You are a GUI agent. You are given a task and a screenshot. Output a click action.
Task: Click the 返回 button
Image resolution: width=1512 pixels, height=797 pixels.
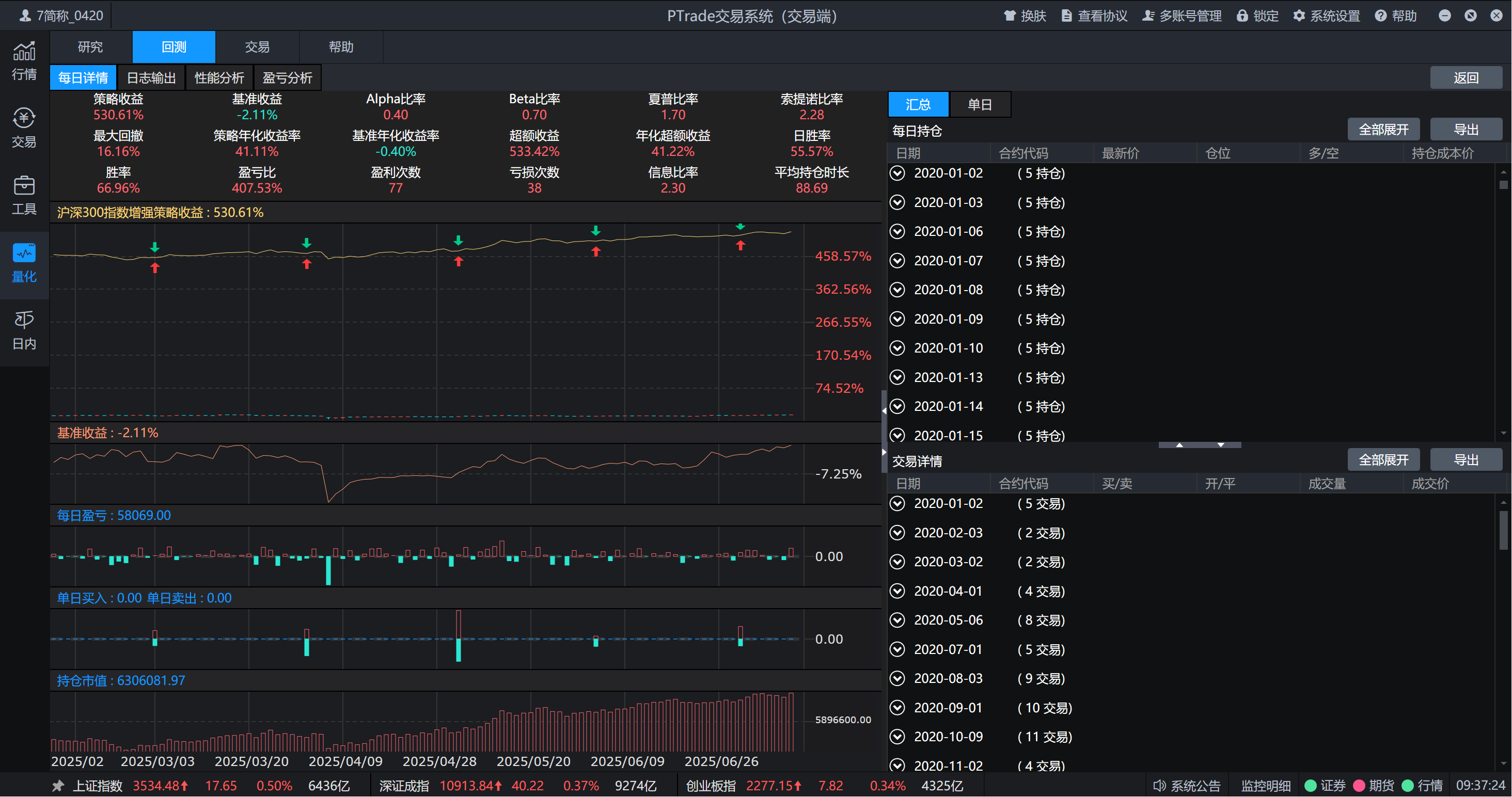tap(1465, 77)
